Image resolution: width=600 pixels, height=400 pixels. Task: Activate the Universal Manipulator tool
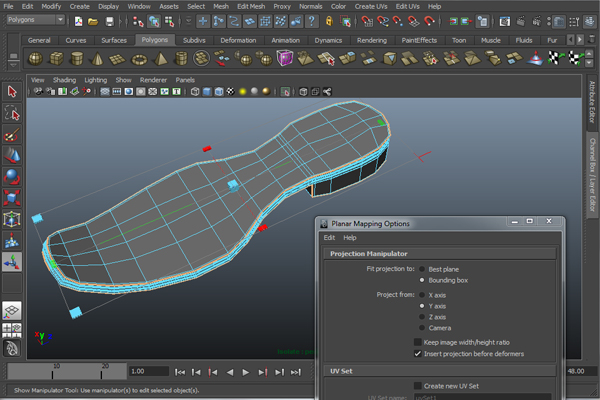tap(12, 219)
